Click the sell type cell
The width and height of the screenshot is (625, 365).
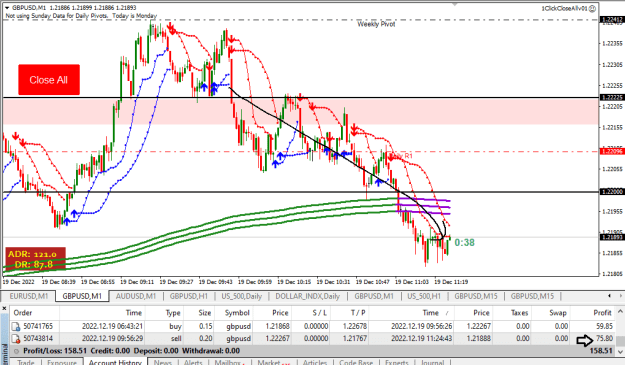click(x=176, y=339)
